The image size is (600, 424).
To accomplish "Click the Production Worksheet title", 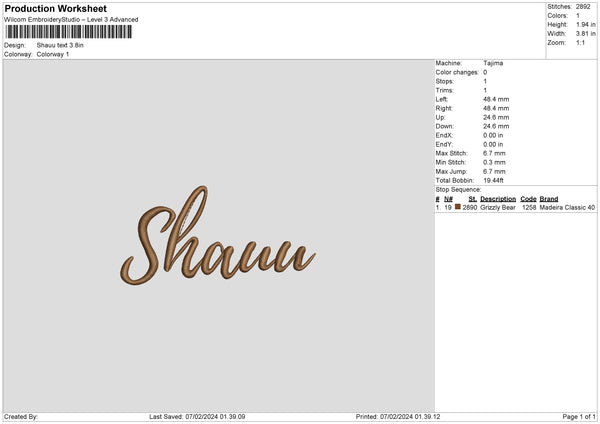I will tap(55, 8).
